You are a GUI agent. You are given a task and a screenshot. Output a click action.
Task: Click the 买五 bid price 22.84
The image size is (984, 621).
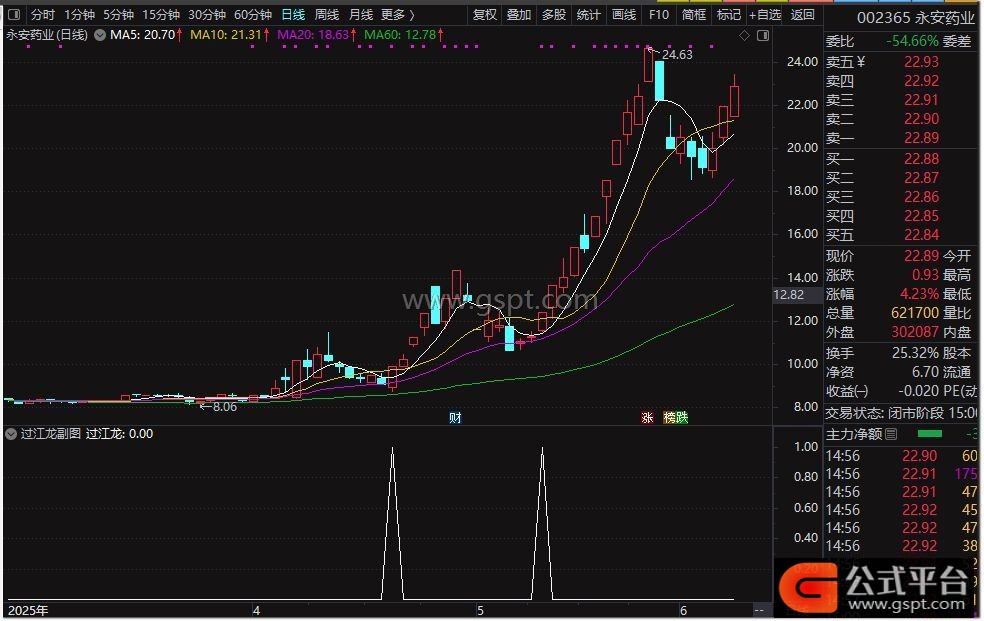coord(921,235)
